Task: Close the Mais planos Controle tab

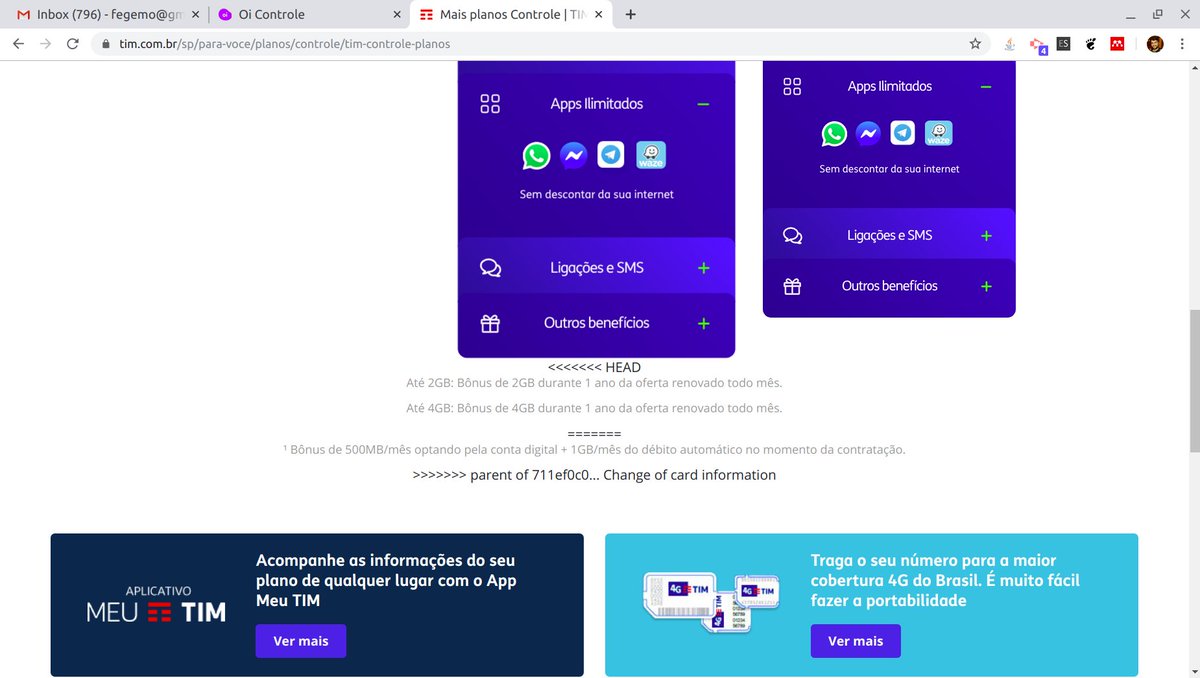Action: (x=599, y=15)
